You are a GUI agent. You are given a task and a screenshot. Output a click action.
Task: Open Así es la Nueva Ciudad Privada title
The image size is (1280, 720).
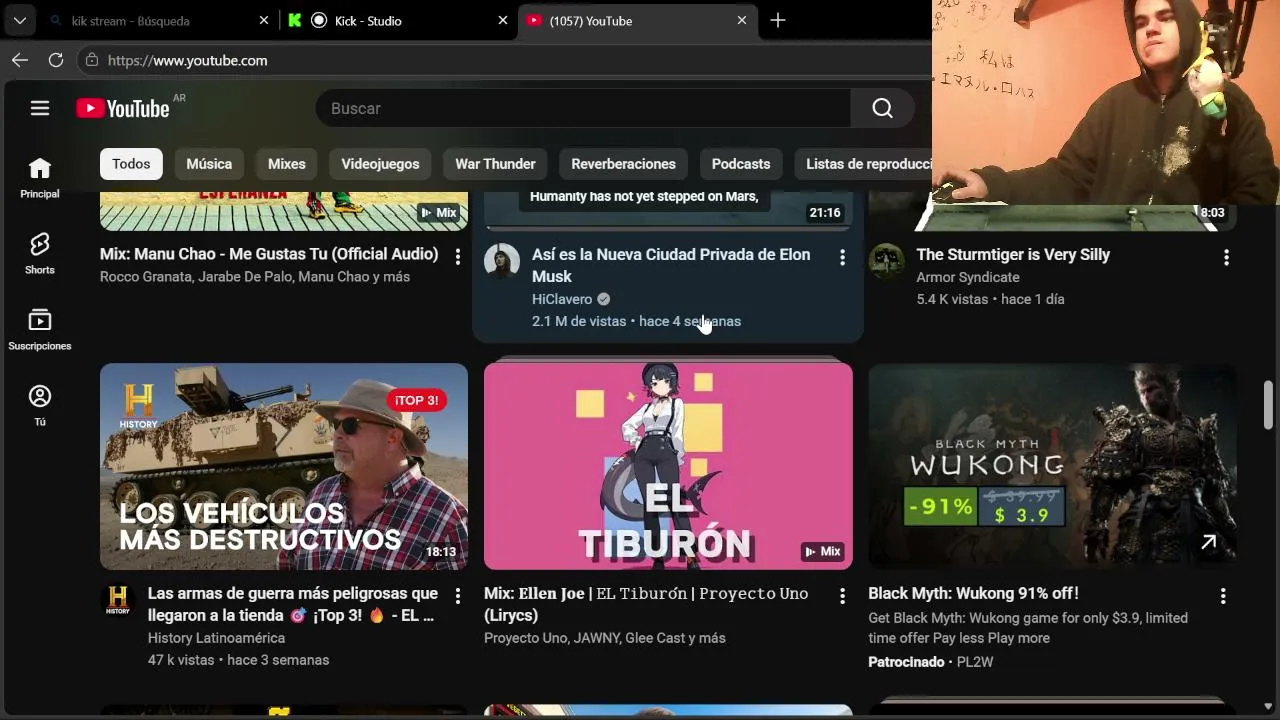(671, 265)
